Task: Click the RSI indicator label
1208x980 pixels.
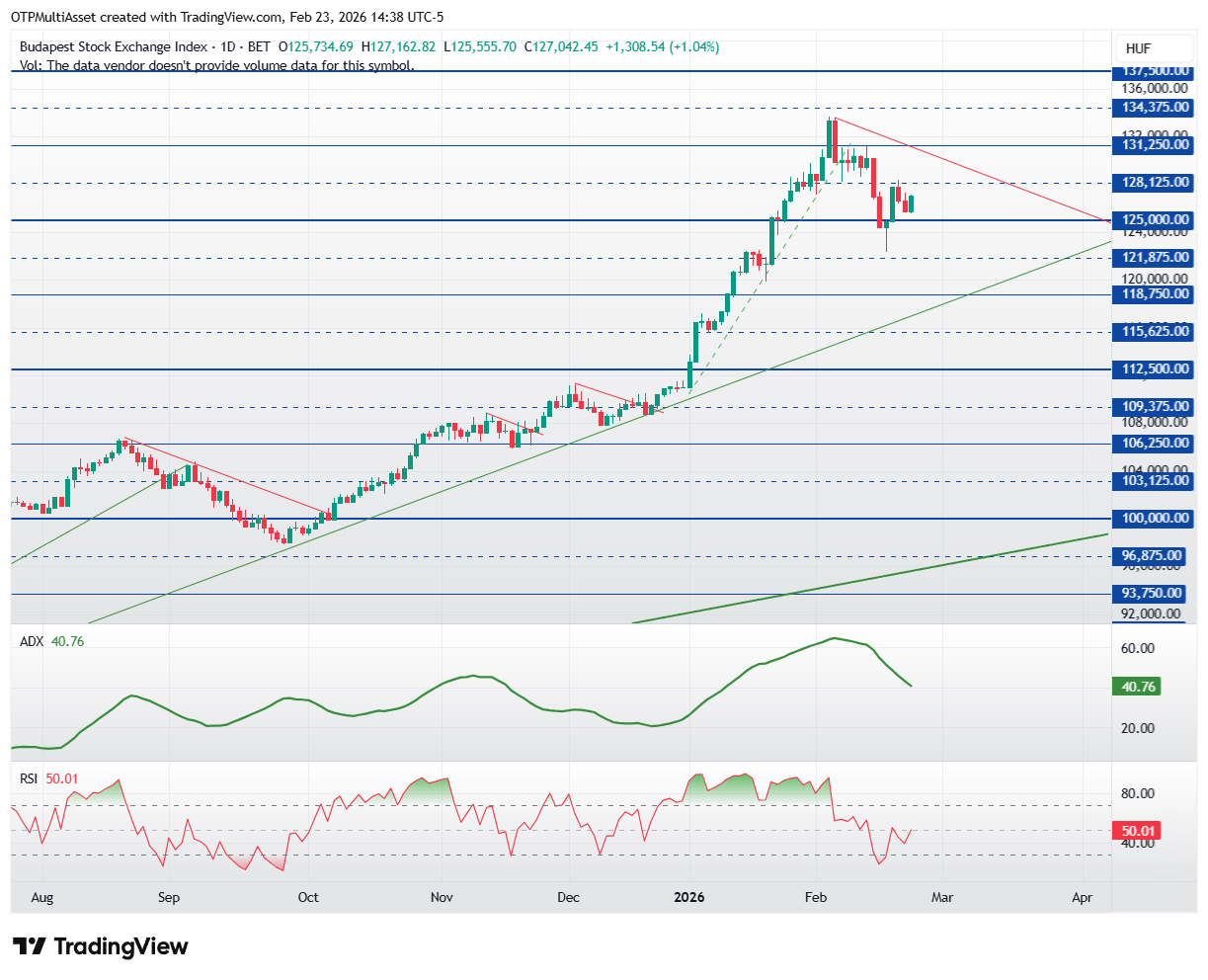Action: [29, 778]
